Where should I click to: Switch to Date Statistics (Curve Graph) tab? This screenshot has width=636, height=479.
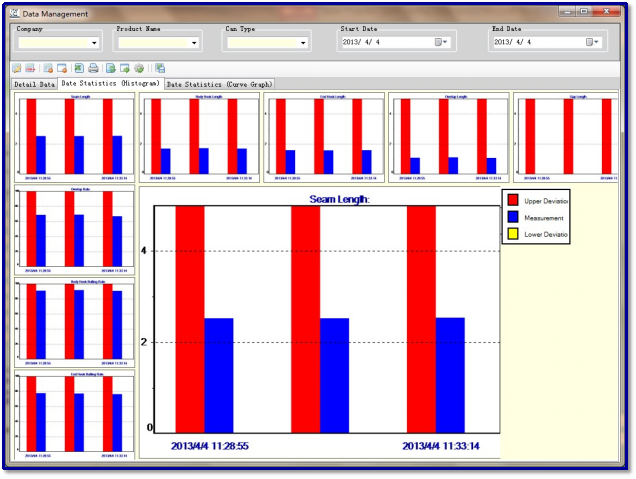pyautogui.click(x=219, y=85)
